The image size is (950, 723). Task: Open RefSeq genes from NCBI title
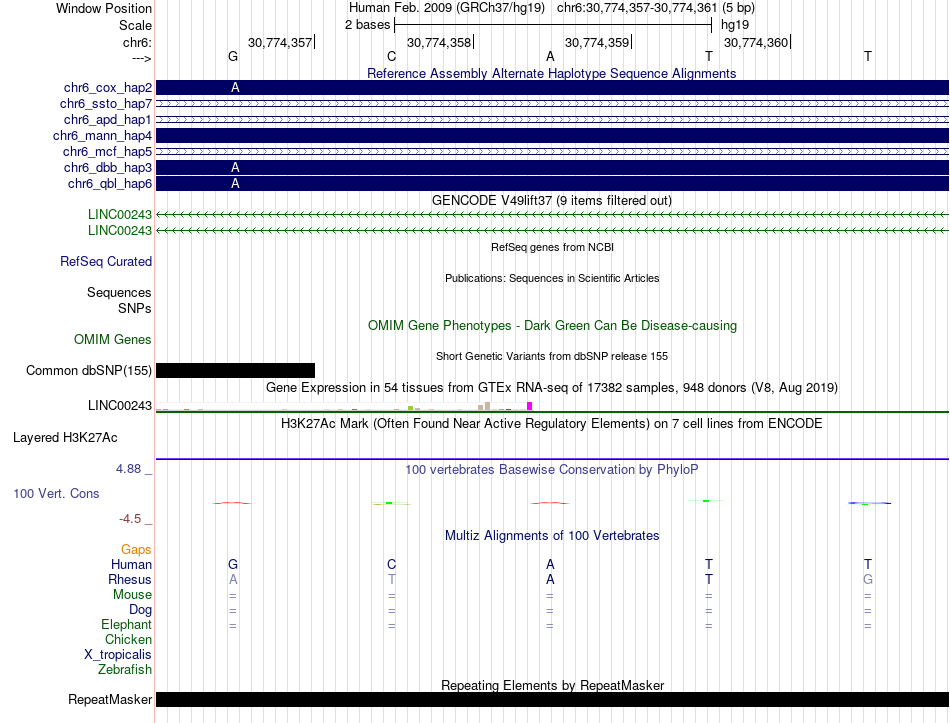click(x=552, y=247)
